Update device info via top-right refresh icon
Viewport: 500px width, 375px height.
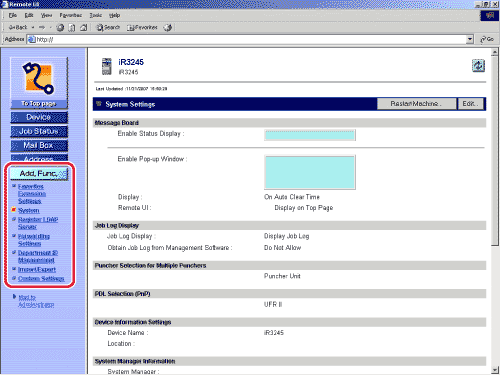[x=478, y=65]
